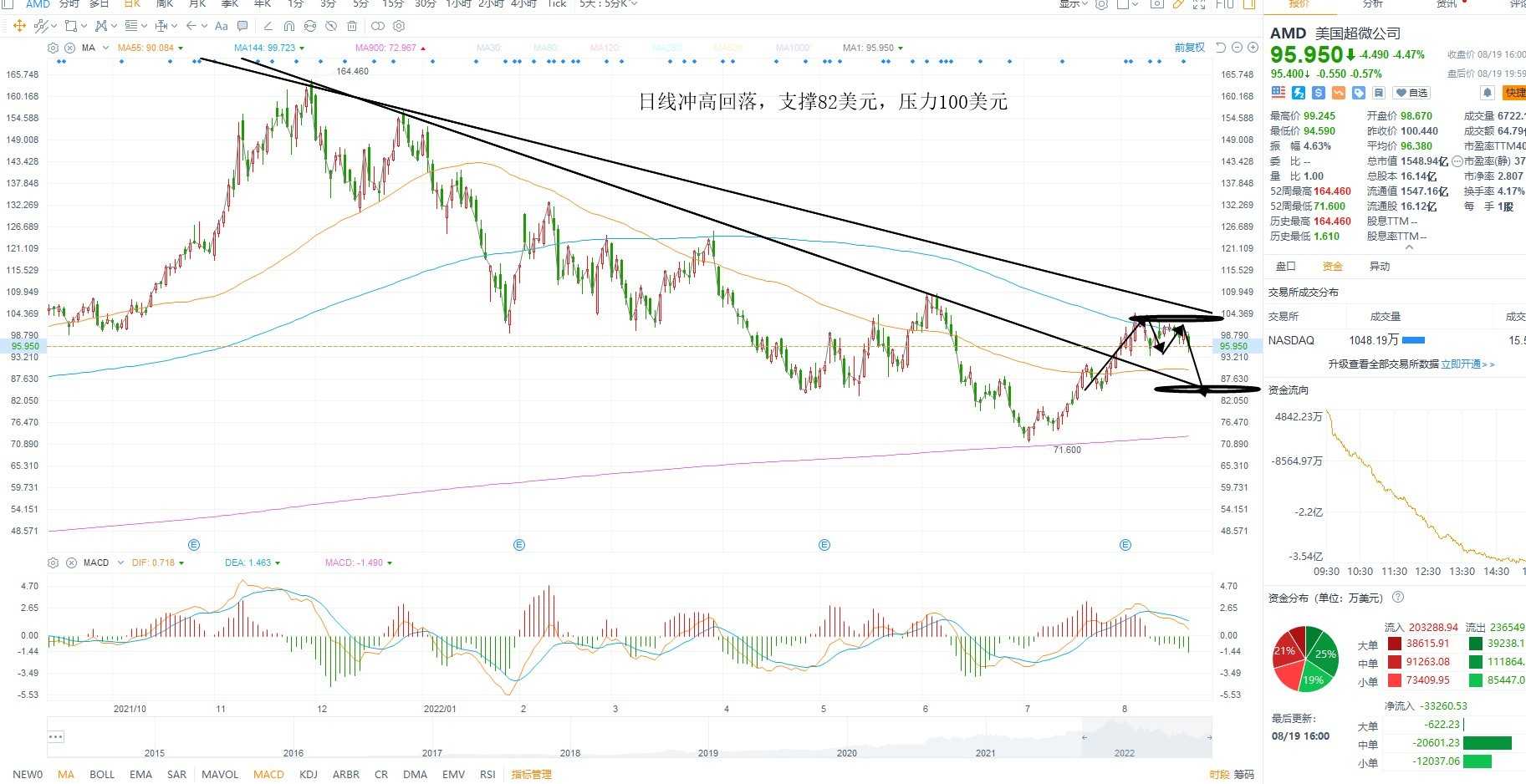Screen dimensions: 1526x784
Task: Click the 前复权 adjustment button
Action: click(x=1189, y=48)
